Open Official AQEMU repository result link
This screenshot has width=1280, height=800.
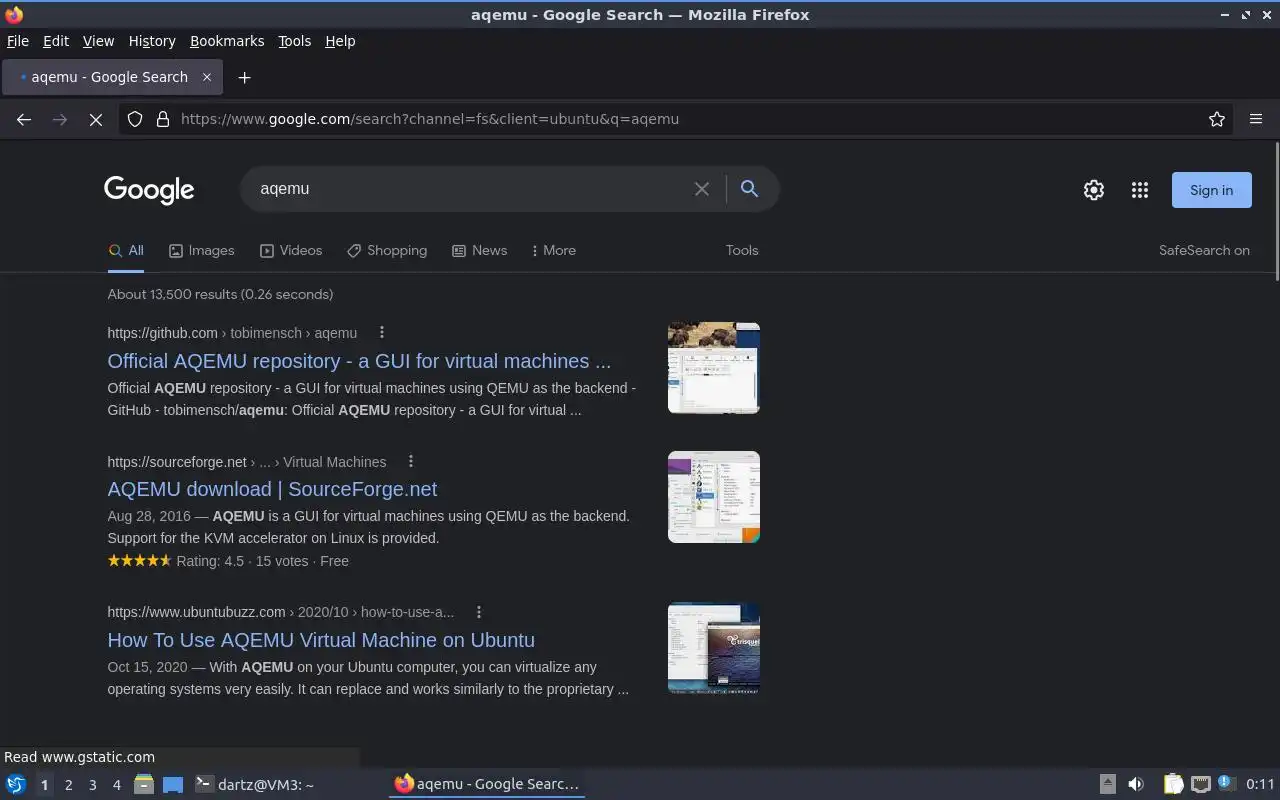click(x=359, y=361)
